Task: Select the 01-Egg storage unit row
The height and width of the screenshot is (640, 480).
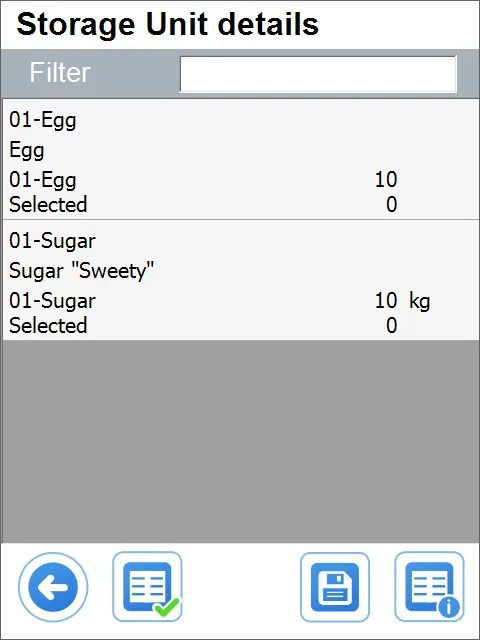Action: pyautogui.click(x=241, y=159)
